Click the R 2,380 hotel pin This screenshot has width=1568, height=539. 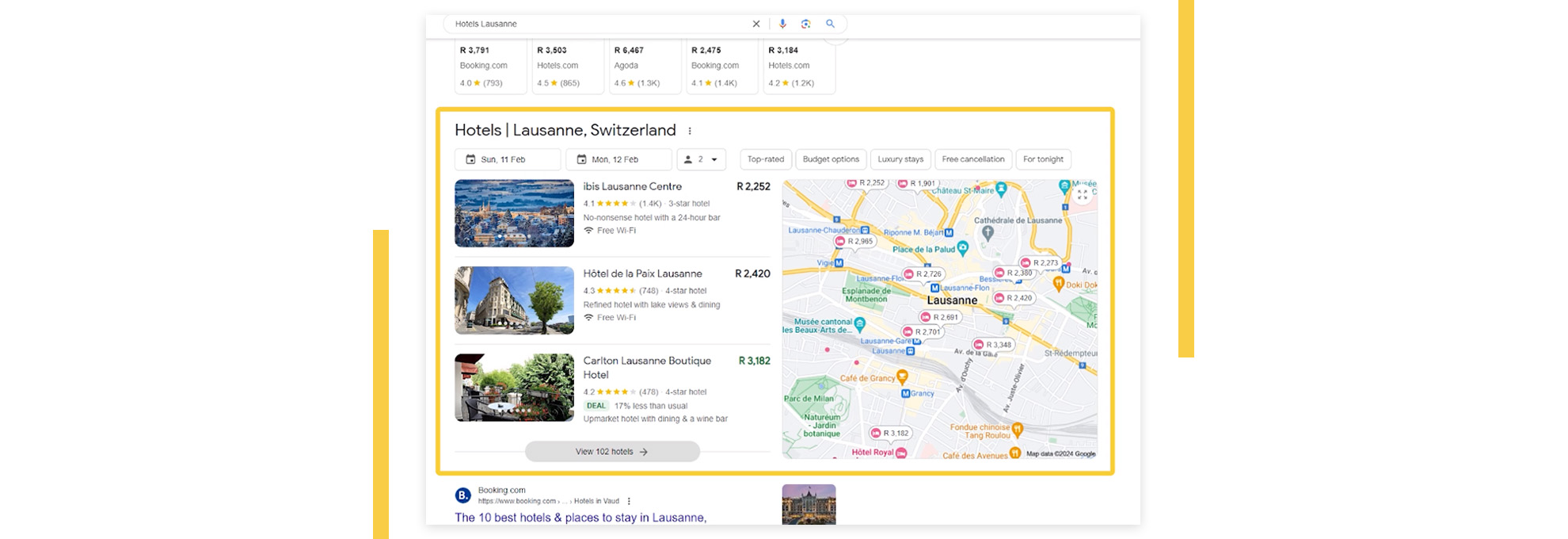1014,273
